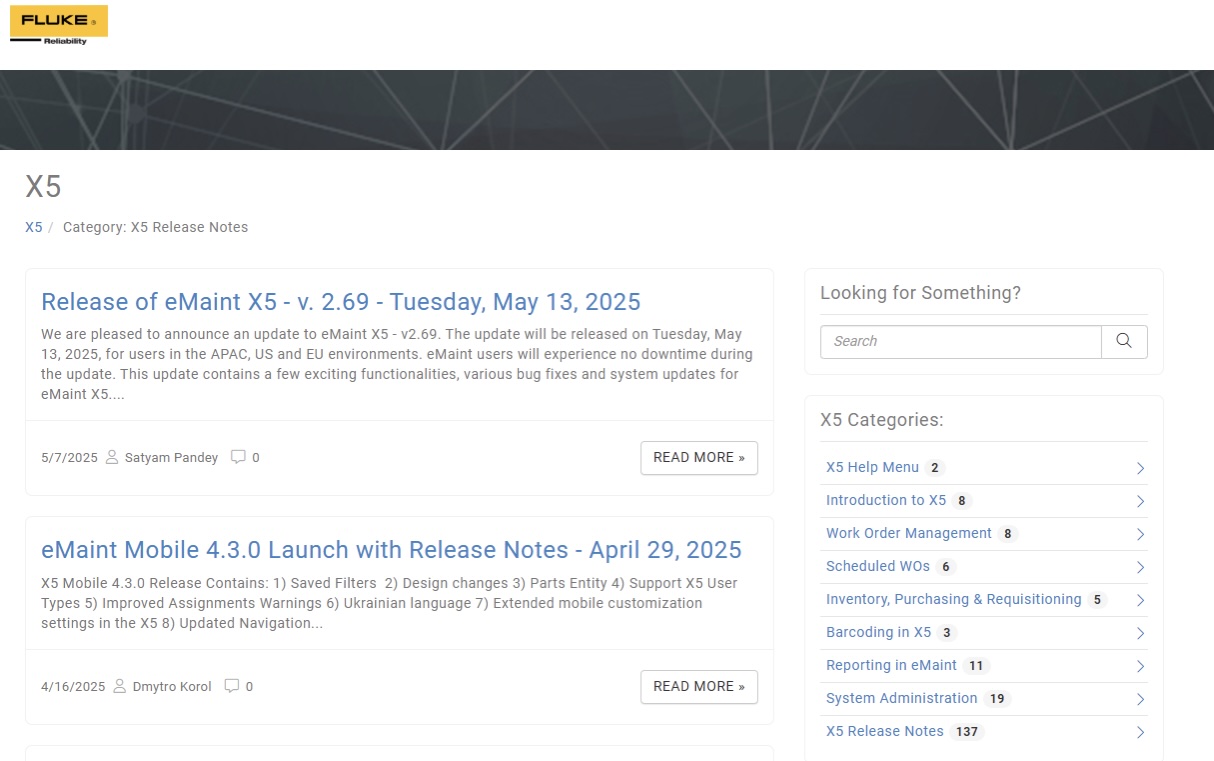Click arrow beside Work Order Management
Image resolution: width=1214 pixels, height=761 pixels.
(1140, 534)
